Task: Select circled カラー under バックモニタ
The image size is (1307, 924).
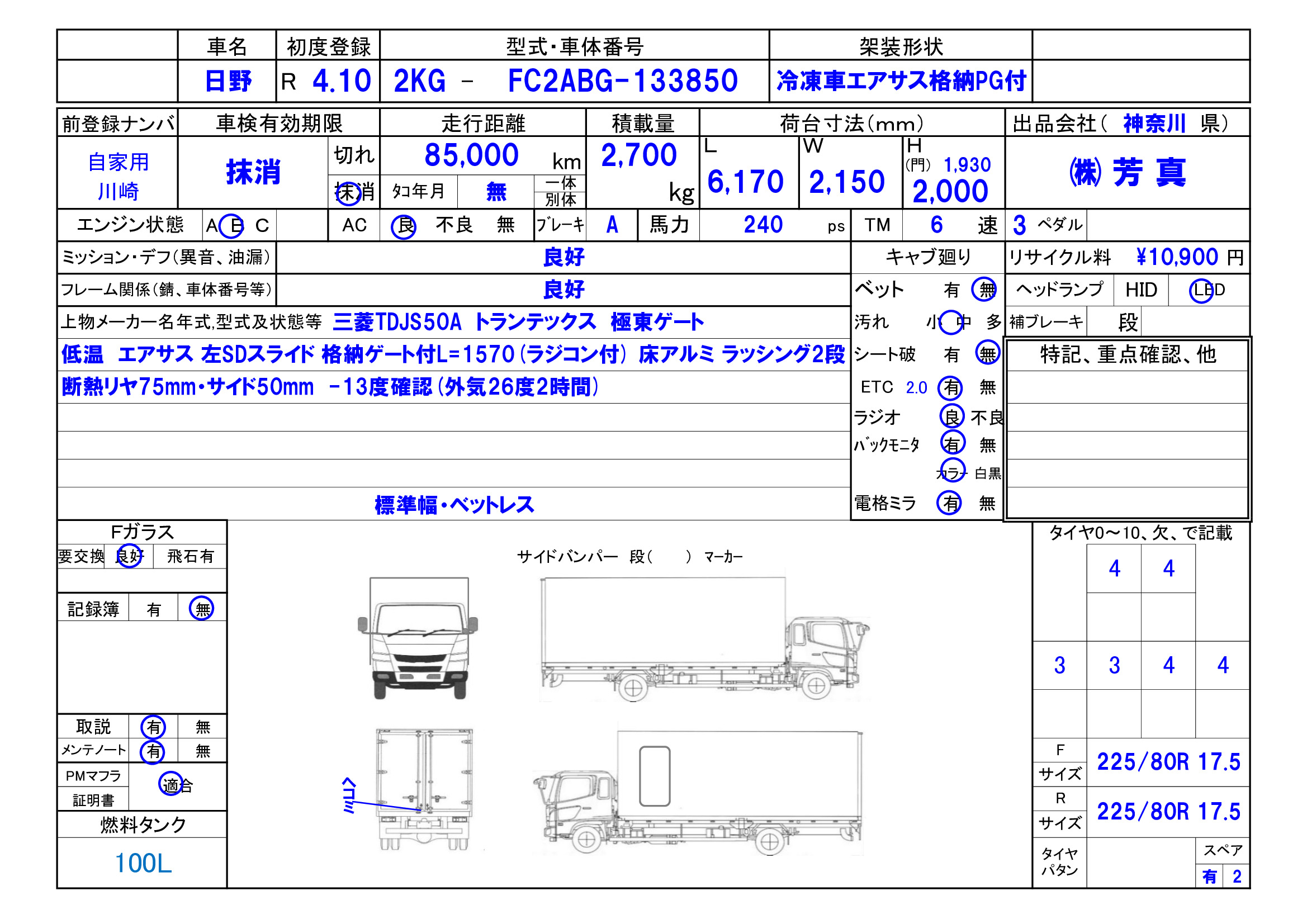Action: 953,470
